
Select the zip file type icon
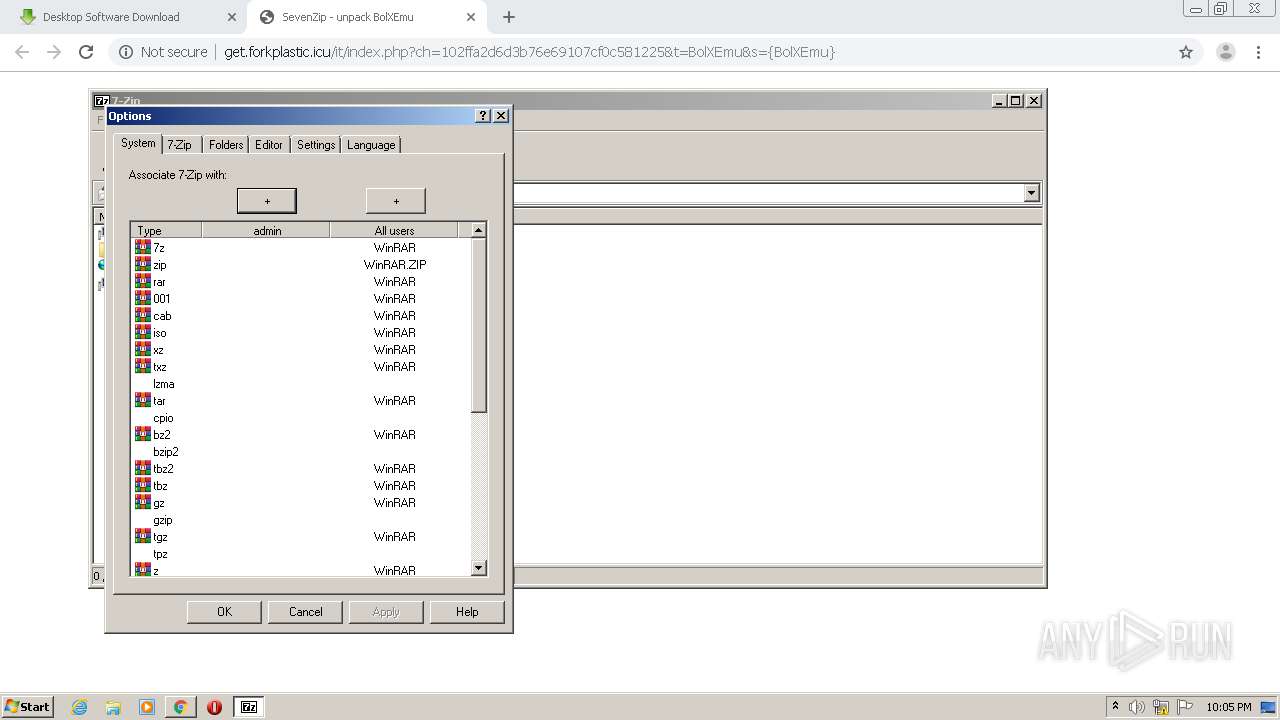click(143, 264)
